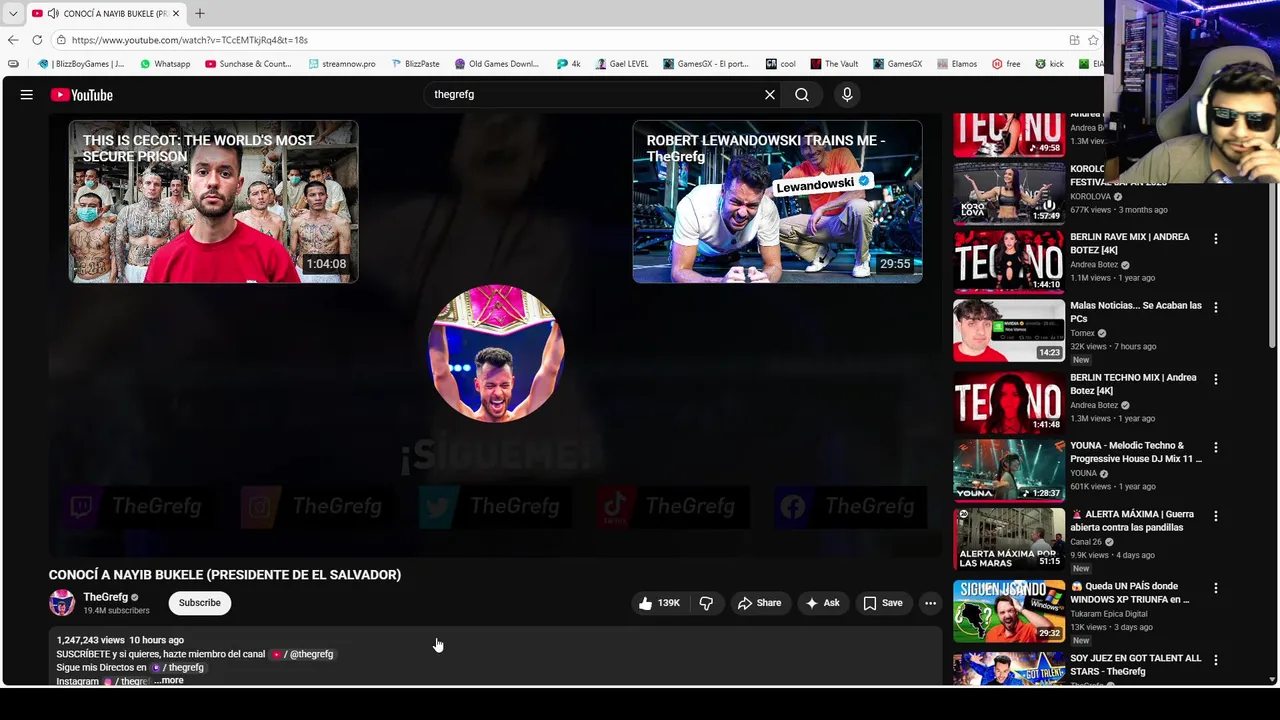Viewport: 1280px width, 720px height.
Task: Open options for Malas Noticias video
Action: (x=1216, y=308)
